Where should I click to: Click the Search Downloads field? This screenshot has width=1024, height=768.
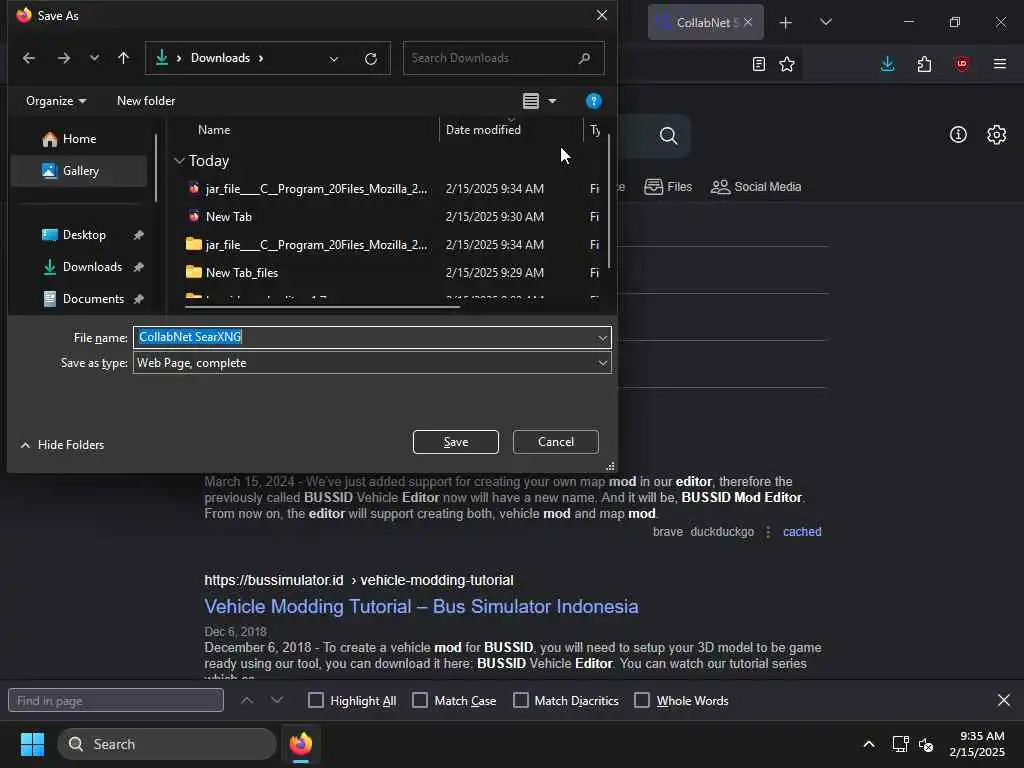click(504, 58)
